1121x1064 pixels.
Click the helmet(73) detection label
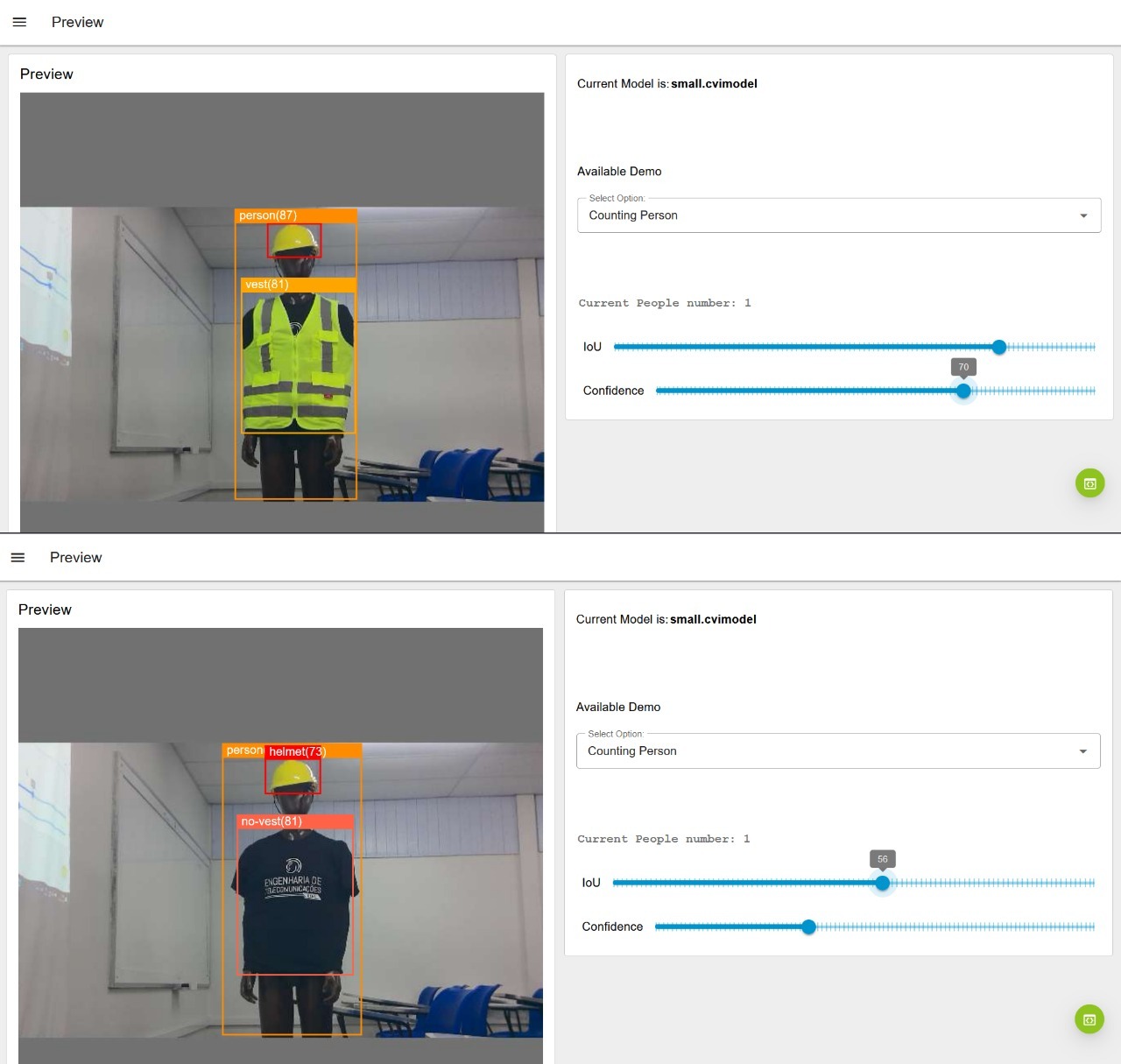click(297, 751)
